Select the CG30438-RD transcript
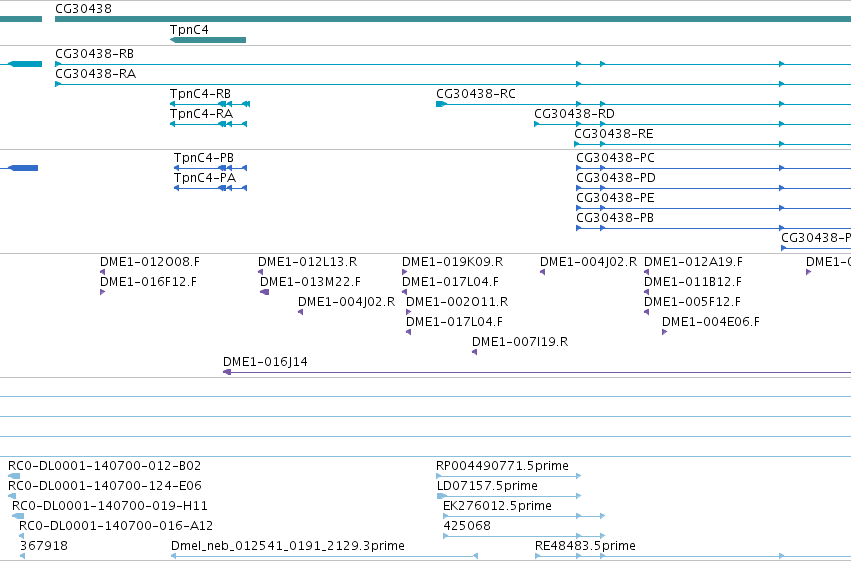 click(x=692, y=124)
